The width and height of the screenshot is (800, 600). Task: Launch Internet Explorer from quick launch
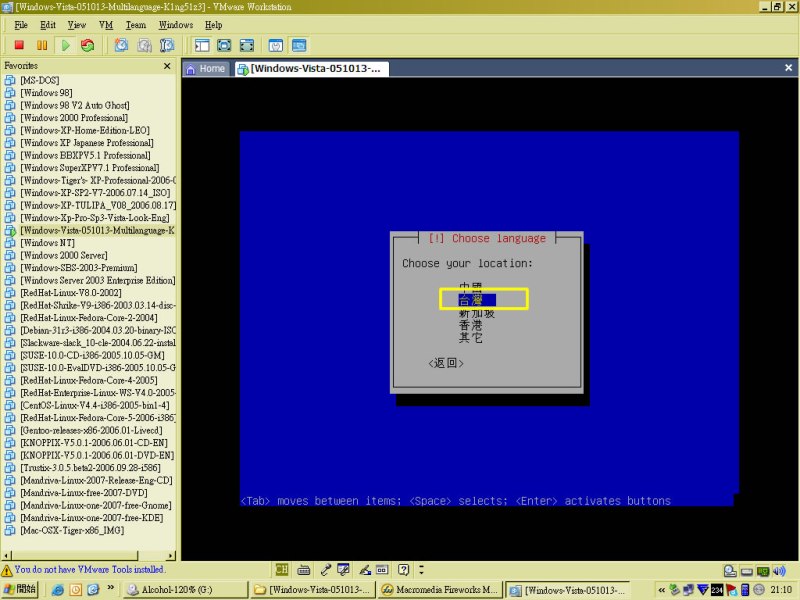(x=58, y=590)
